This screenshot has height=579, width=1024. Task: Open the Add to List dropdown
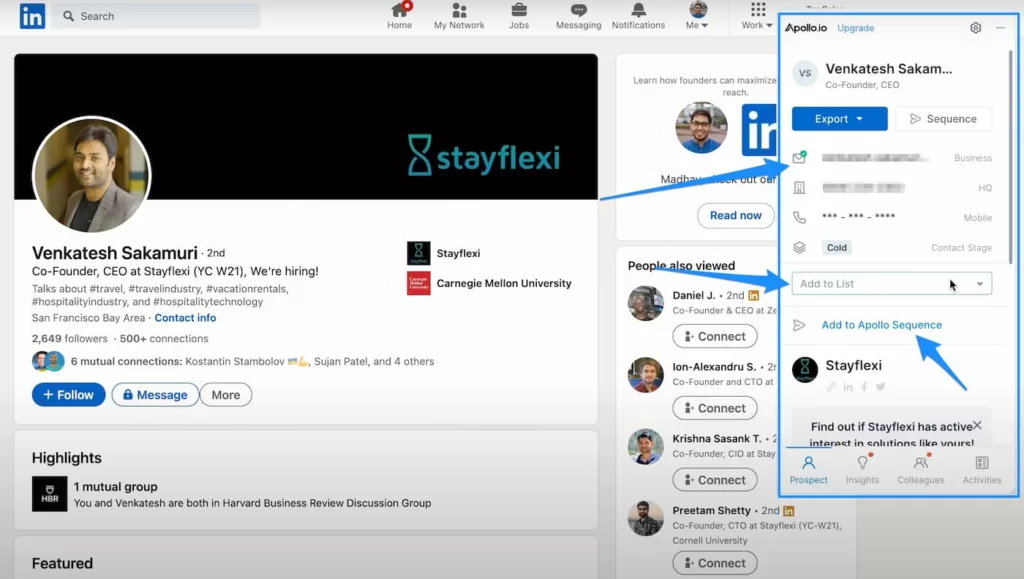pyautogui.click(x=891, y=284)
